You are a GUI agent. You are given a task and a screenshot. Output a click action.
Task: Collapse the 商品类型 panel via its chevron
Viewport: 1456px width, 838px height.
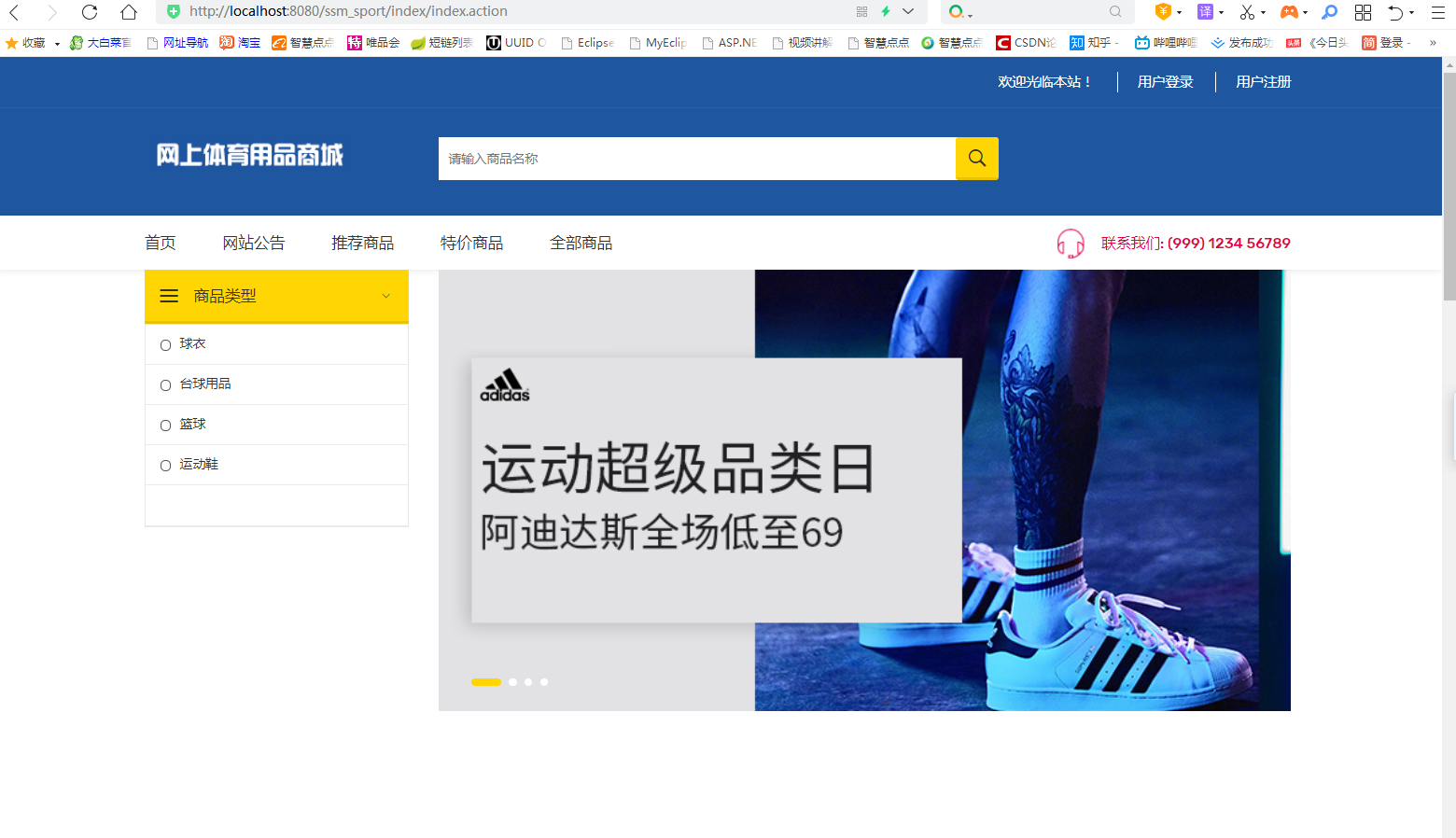[385, 296]
